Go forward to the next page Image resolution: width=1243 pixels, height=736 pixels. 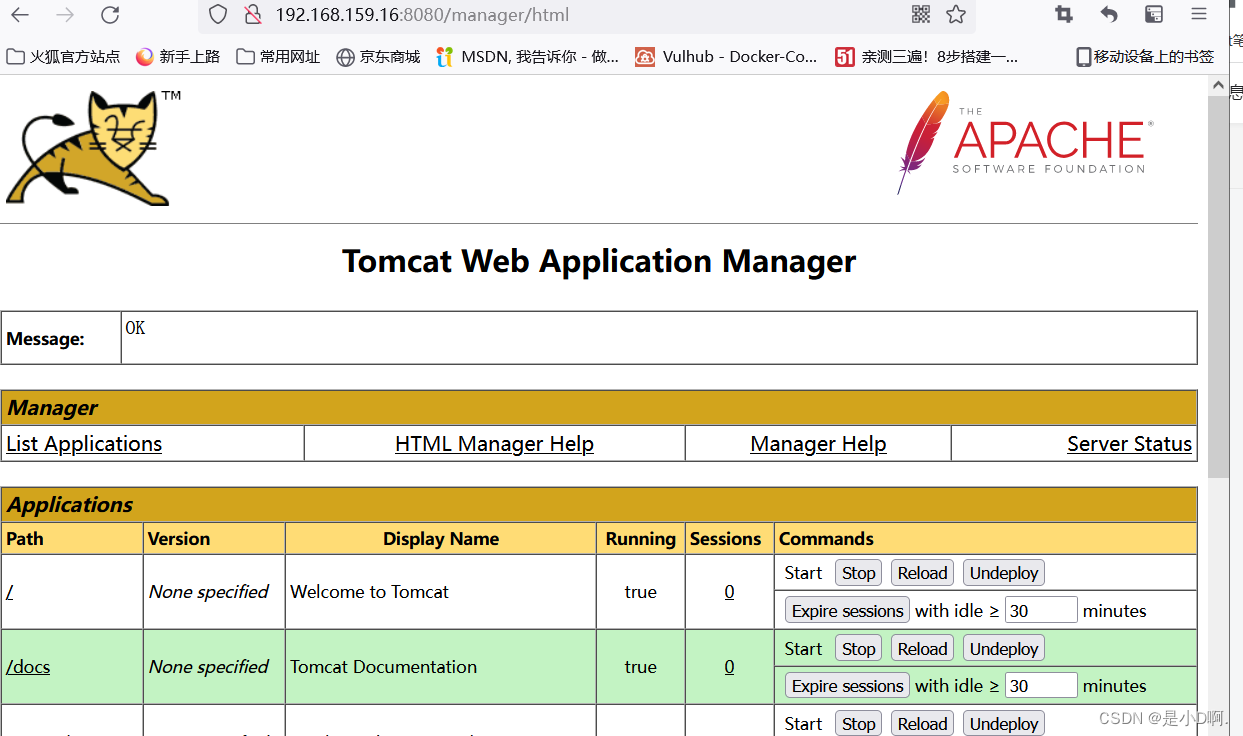(65, 15)
